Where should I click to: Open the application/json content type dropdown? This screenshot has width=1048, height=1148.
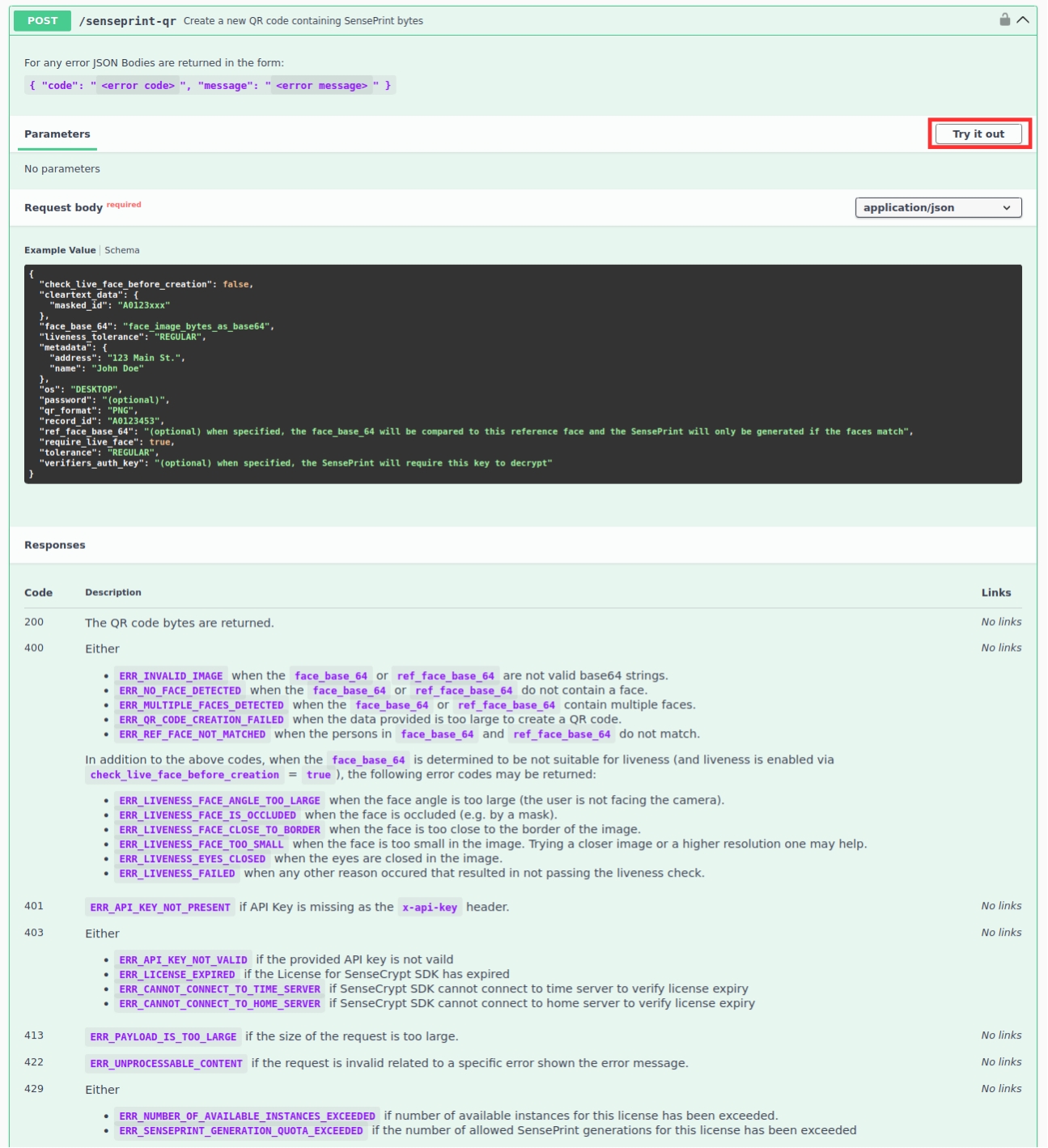coord(937,207)
